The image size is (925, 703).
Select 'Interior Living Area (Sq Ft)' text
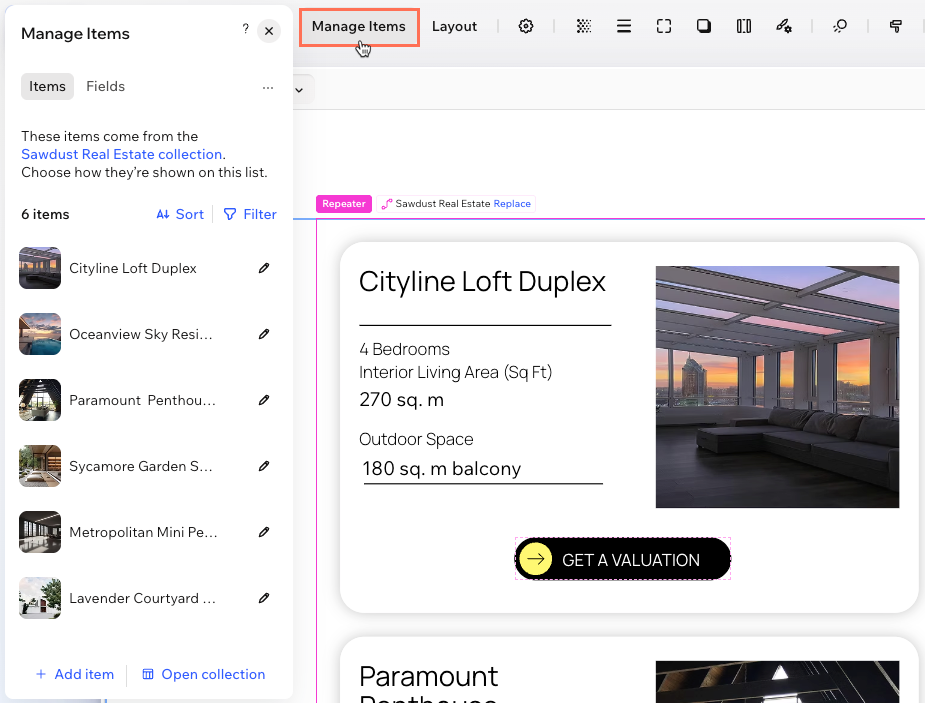tap(455, 372)
